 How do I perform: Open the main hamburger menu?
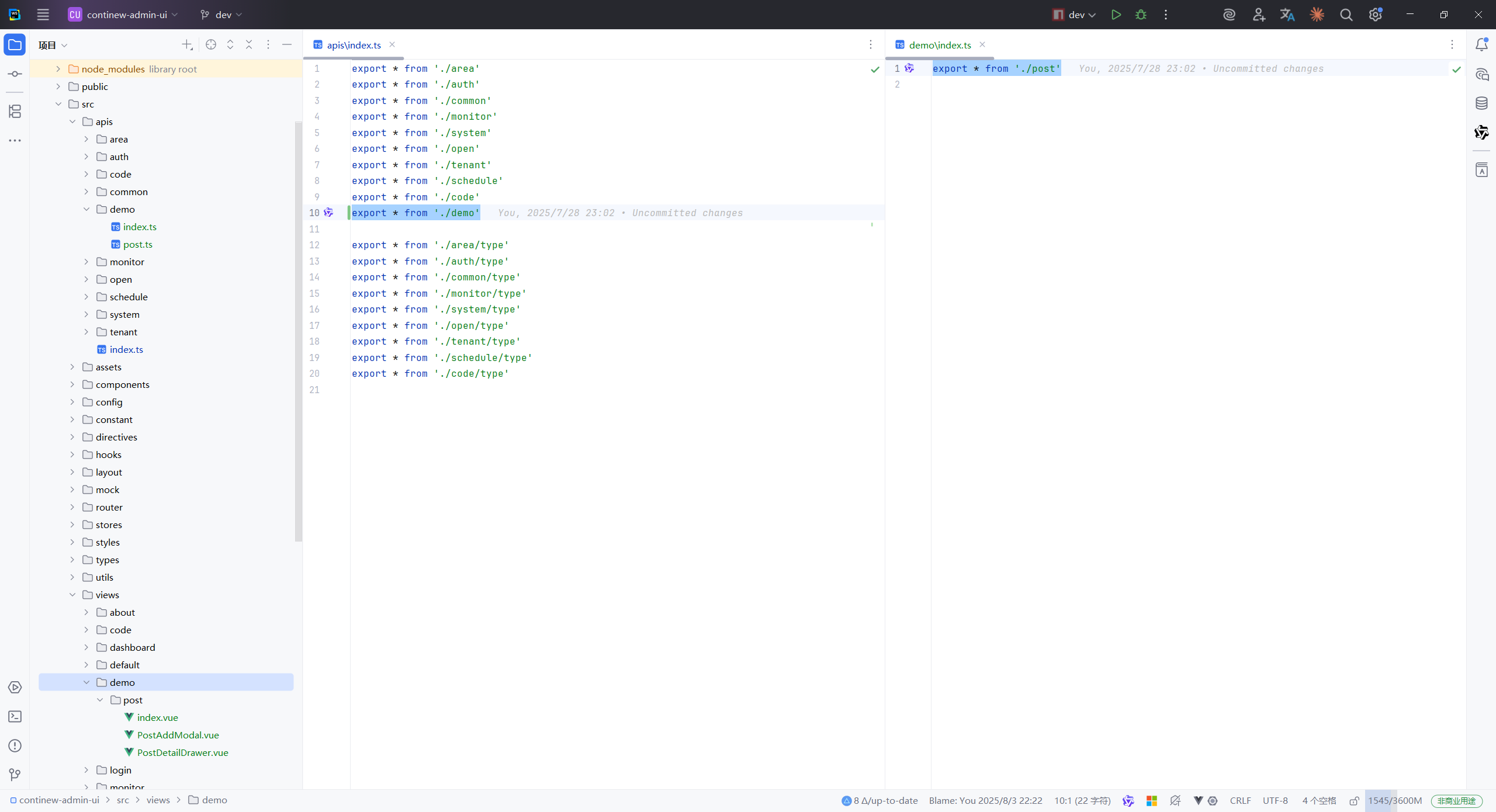[43, 15]
